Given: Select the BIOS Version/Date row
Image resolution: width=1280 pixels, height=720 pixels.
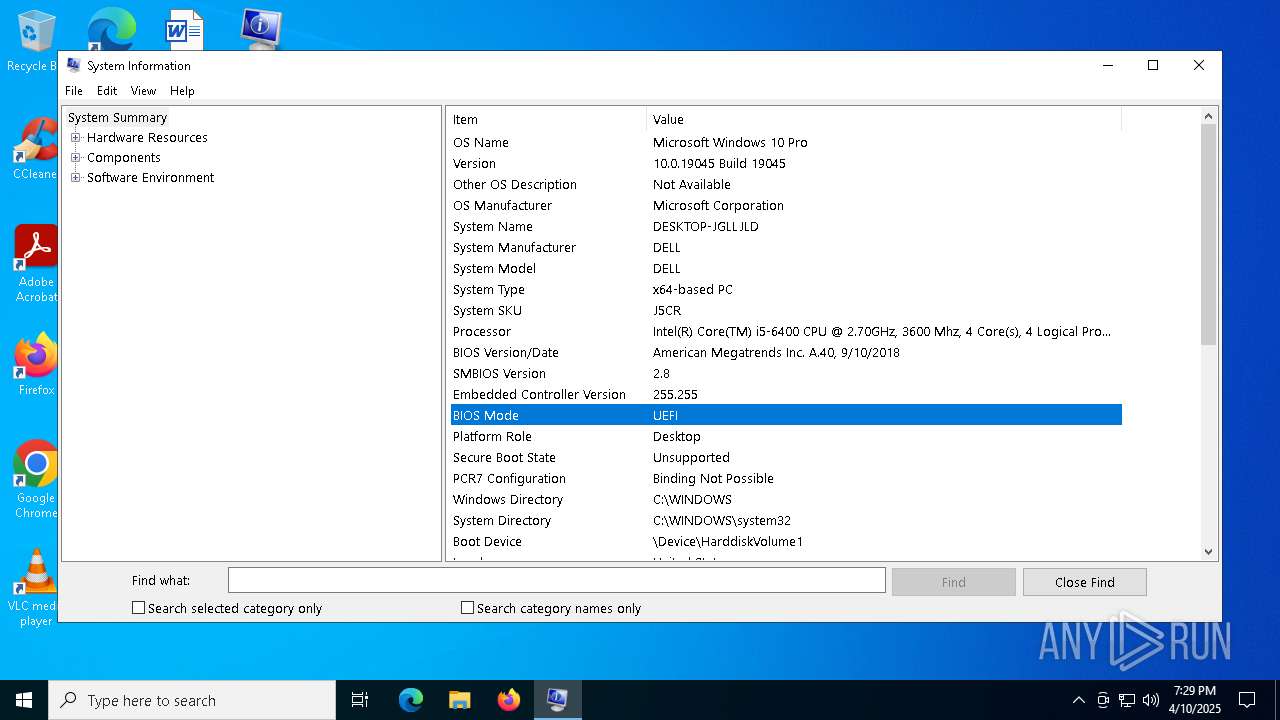Looking at the screenshot, I should [x=786, y=352].
